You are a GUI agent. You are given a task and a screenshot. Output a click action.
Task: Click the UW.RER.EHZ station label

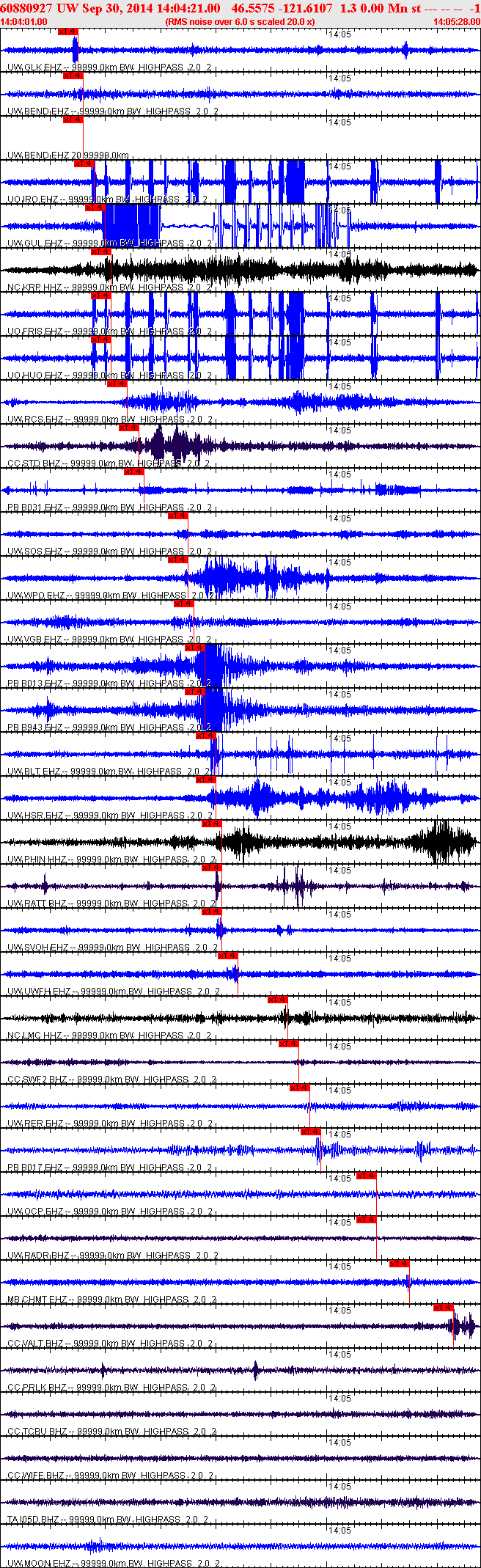click(x=109, y=1124)
